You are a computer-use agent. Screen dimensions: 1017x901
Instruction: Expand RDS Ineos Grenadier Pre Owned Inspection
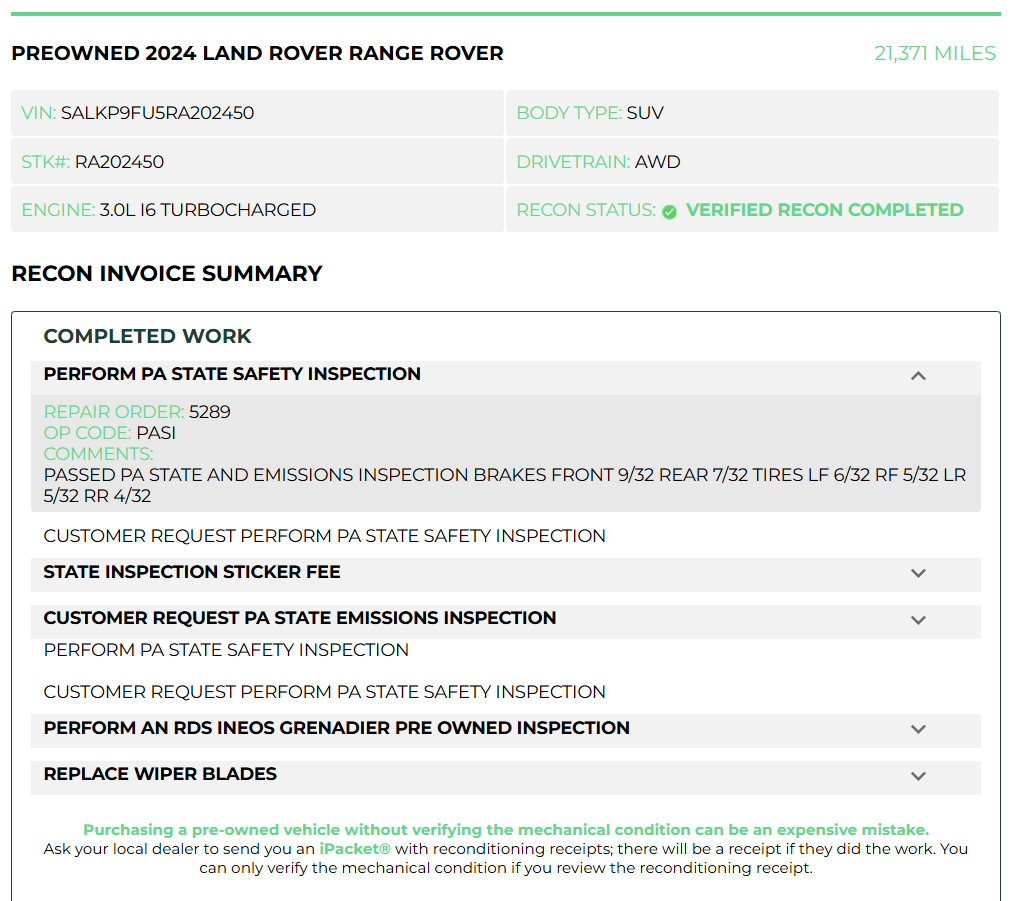pyautogui.click(x=505, y=730)
